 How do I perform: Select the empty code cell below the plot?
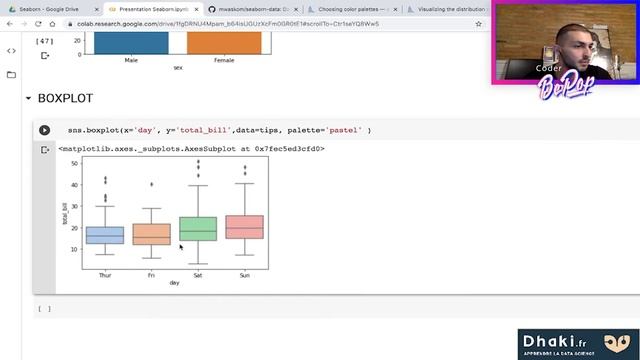pyautogui.click(x=337, y=309)
